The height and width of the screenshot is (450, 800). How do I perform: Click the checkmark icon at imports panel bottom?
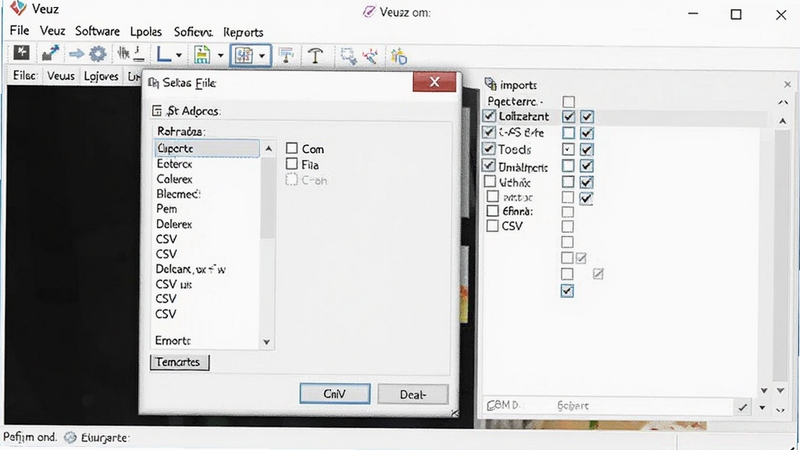pos(742,407)
